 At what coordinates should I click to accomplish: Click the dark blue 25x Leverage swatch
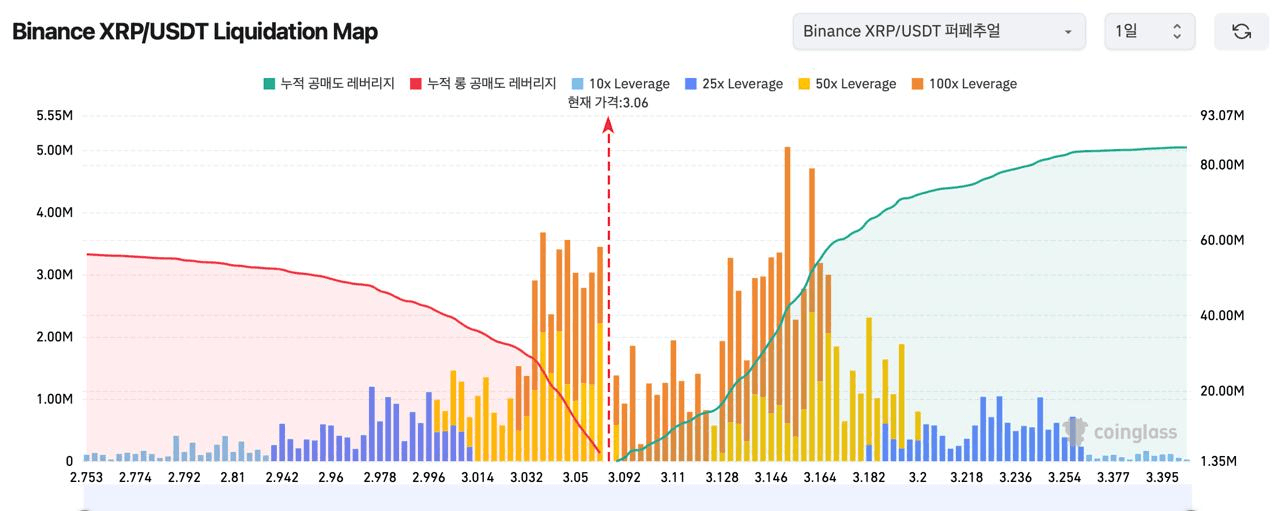691,84
